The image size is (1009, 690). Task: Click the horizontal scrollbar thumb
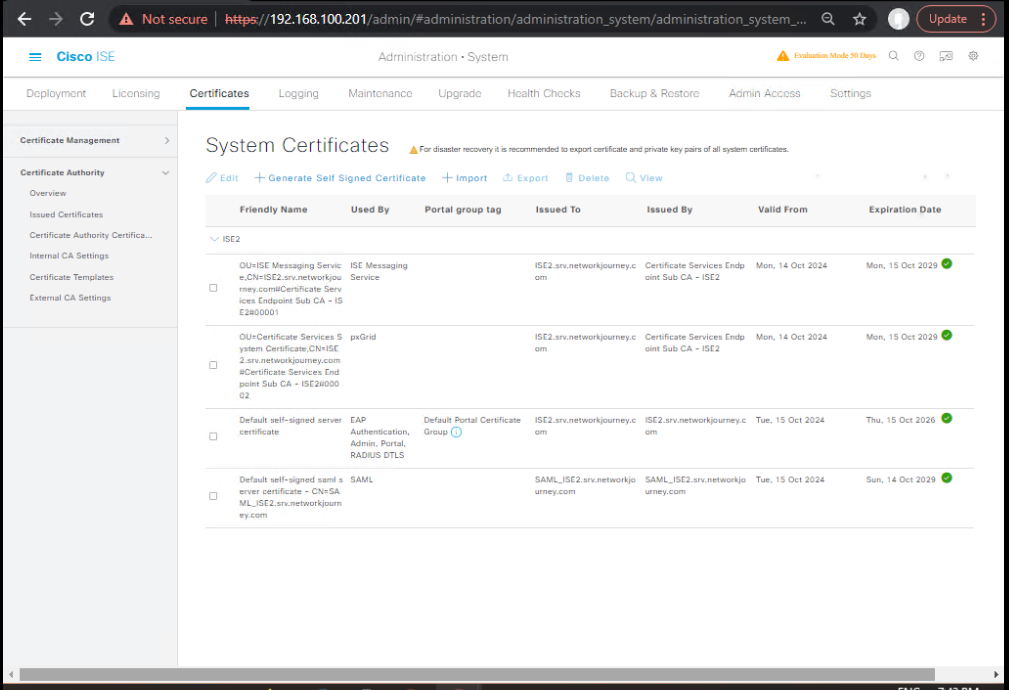pyautogui.click(x=477, y=674)
